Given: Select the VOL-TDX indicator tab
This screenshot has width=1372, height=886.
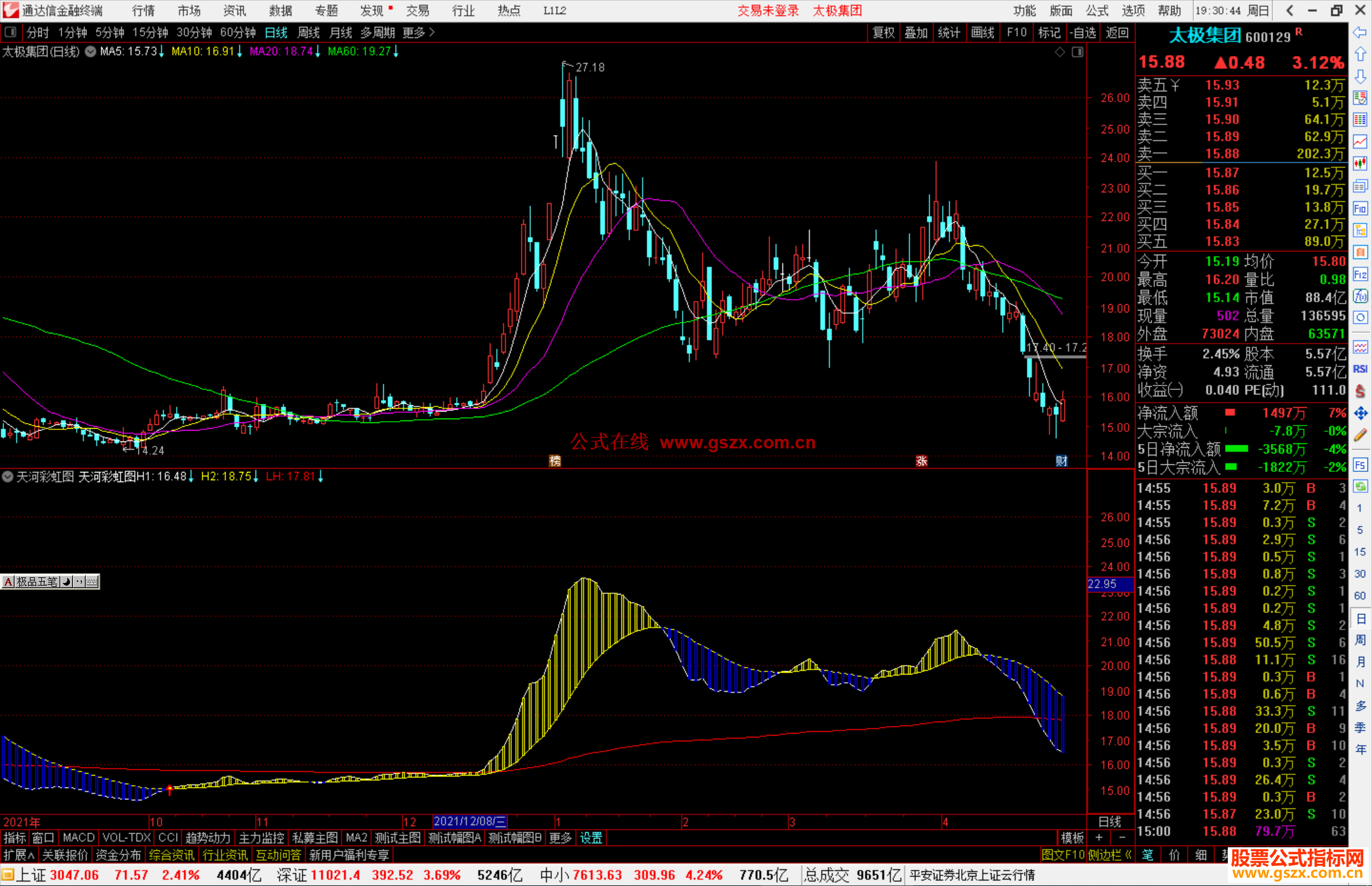Looking at the screenshot, I should coord(126,838).
